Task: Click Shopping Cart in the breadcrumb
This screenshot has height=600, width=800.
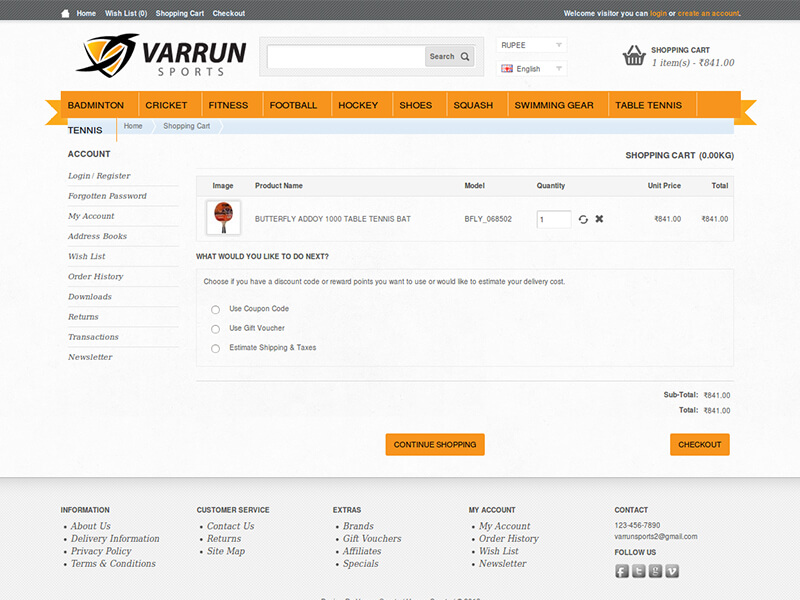Action: point(187,126)
